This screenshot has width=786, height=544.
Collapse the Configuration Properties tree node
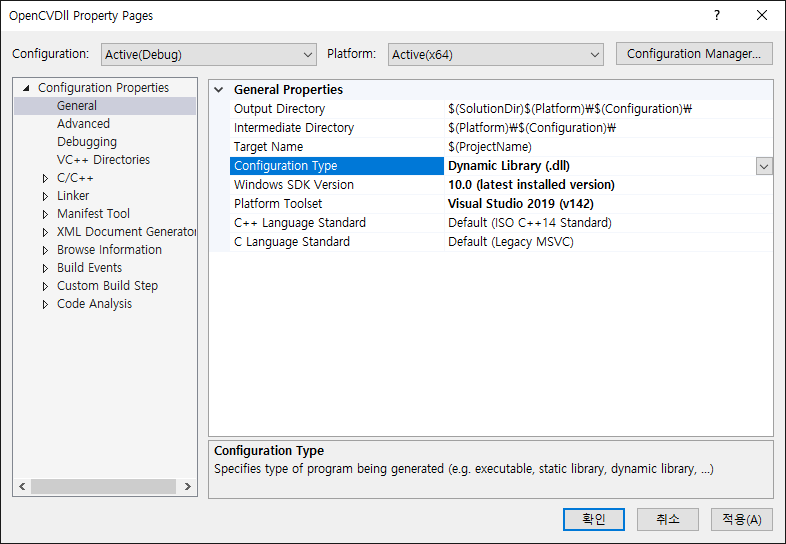coord(26,88)
